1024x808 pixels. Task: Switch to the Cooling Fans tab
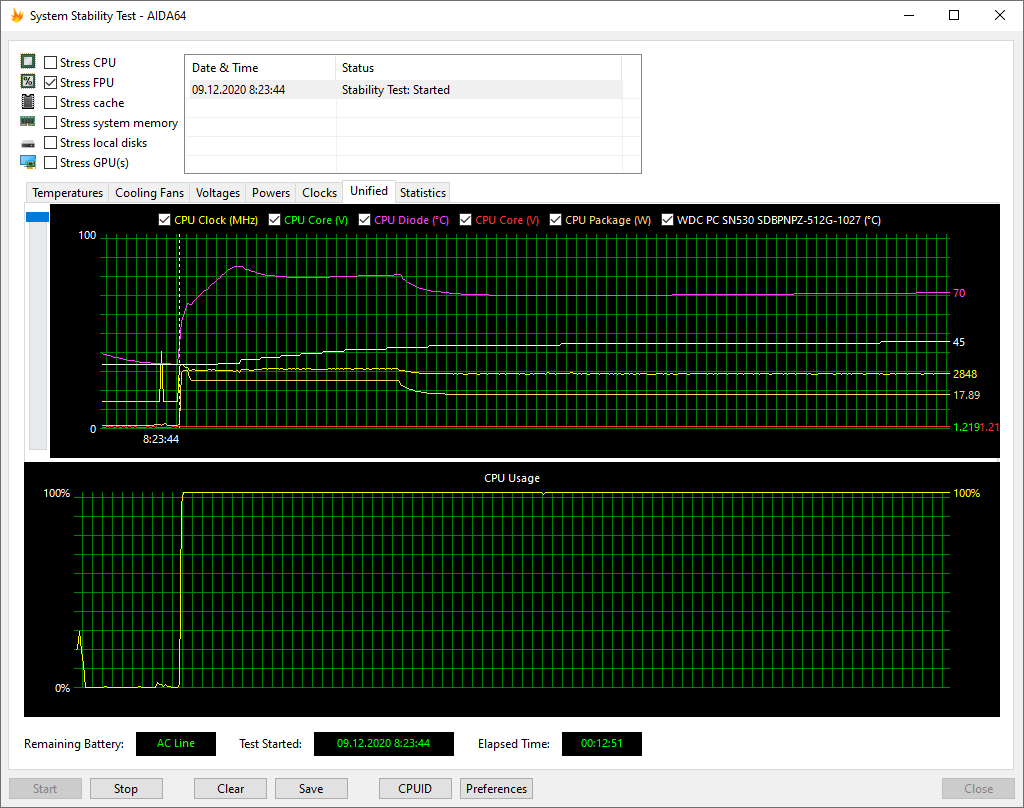coord(149,193)
